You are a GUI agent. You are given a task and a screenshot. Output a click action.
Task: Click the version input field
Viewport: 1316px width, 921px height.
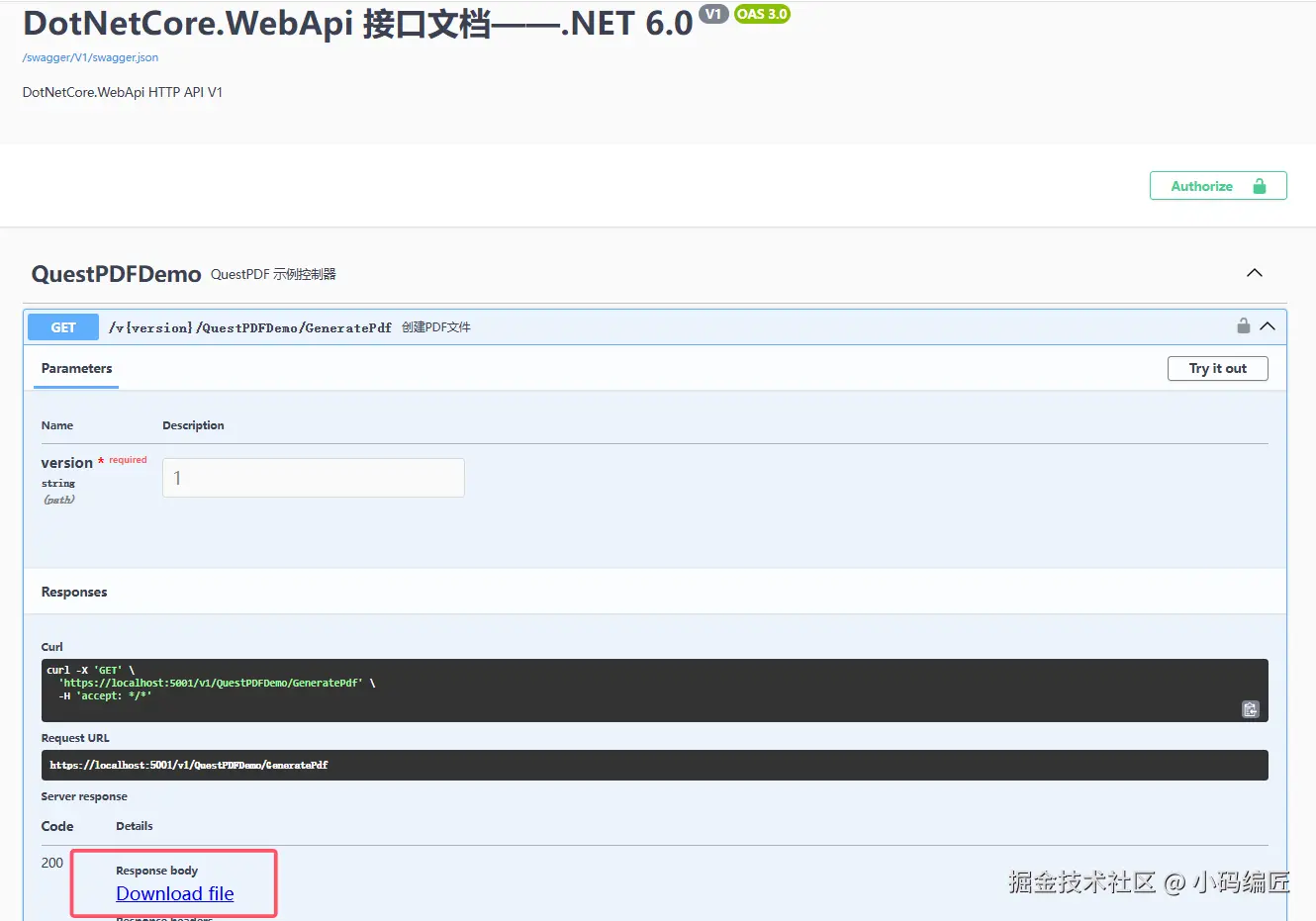[x=314, y=478]
